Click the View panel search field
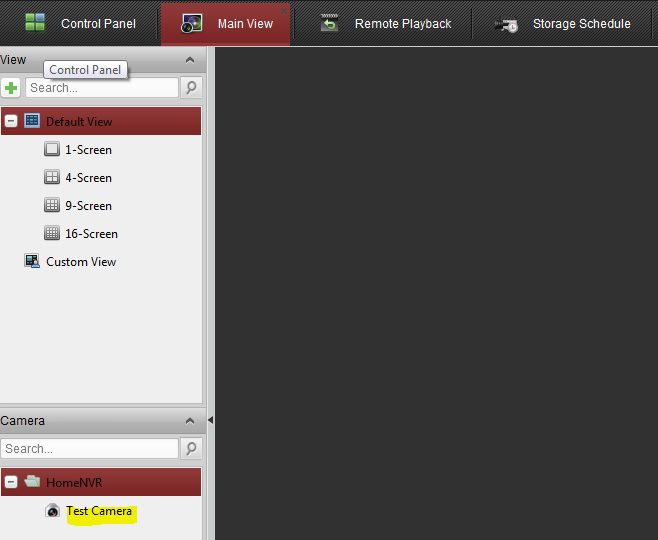Image resolution: width=658 pixels, height=540 pixels. click(101, 88)
